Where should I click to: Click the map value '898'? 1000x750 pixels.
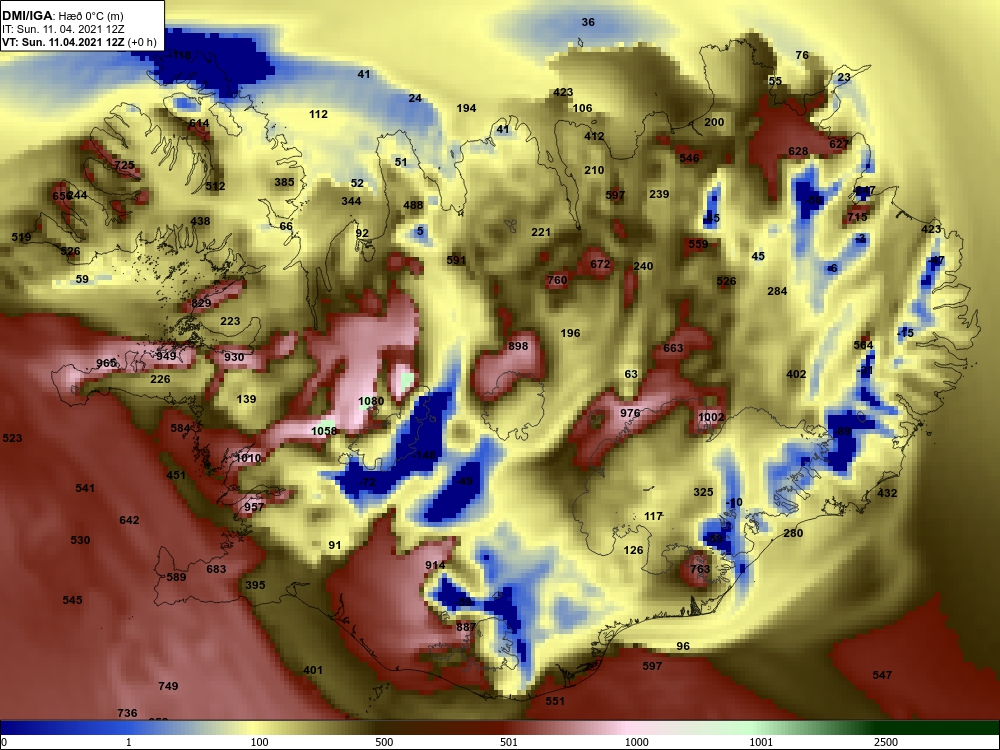pyautogui.click(x=518, y=346)
